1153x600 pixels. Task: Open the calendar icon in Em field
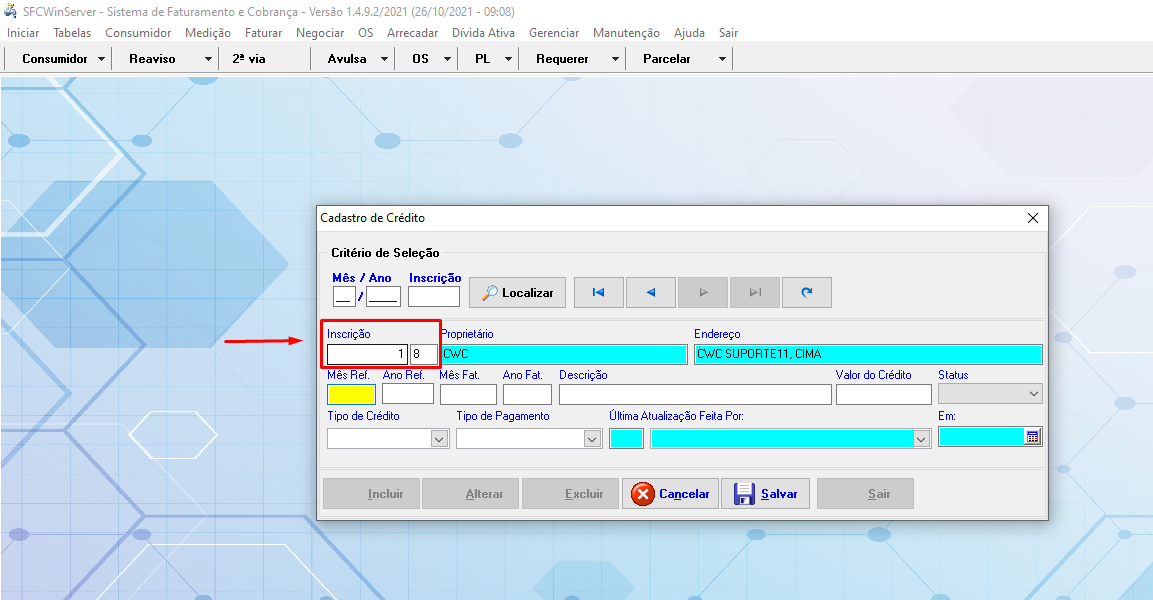coord(1033,437)
